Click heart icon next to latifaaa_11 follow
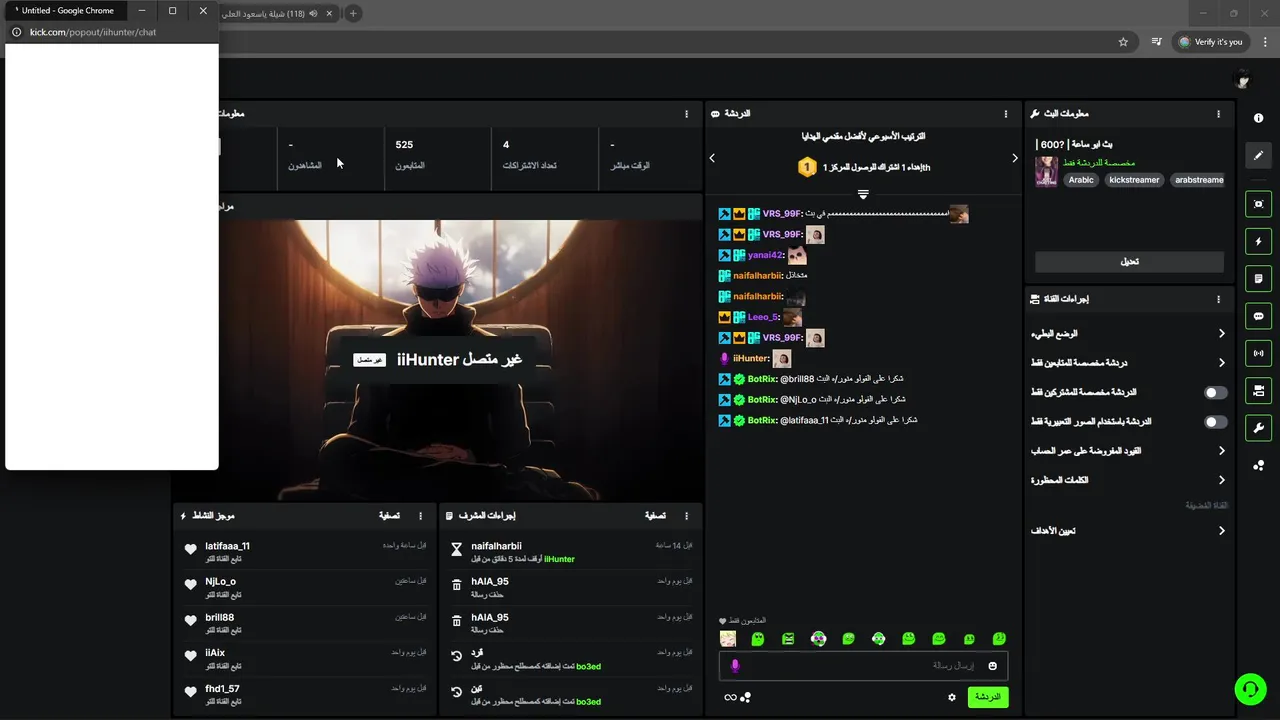Viewport: 1280px width, 720px height. pos(190,549)
